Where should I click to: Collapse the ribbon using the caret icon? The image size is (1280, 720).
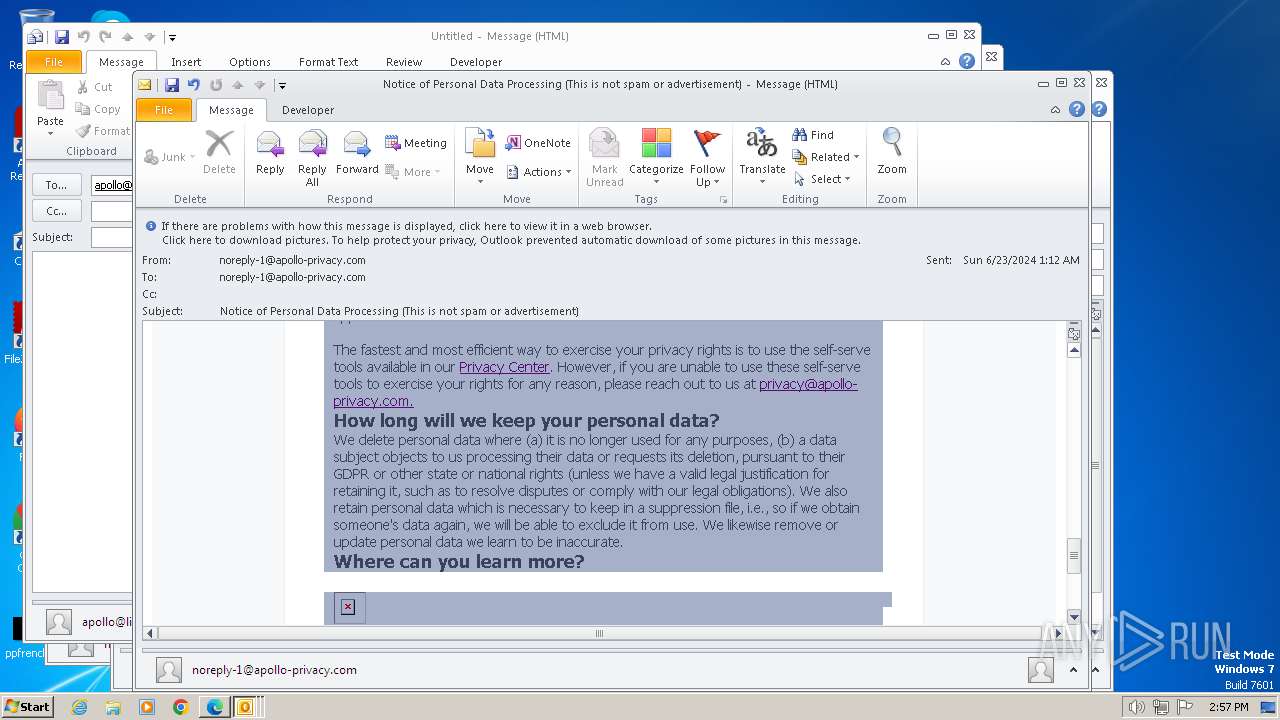coord(1055,110)
